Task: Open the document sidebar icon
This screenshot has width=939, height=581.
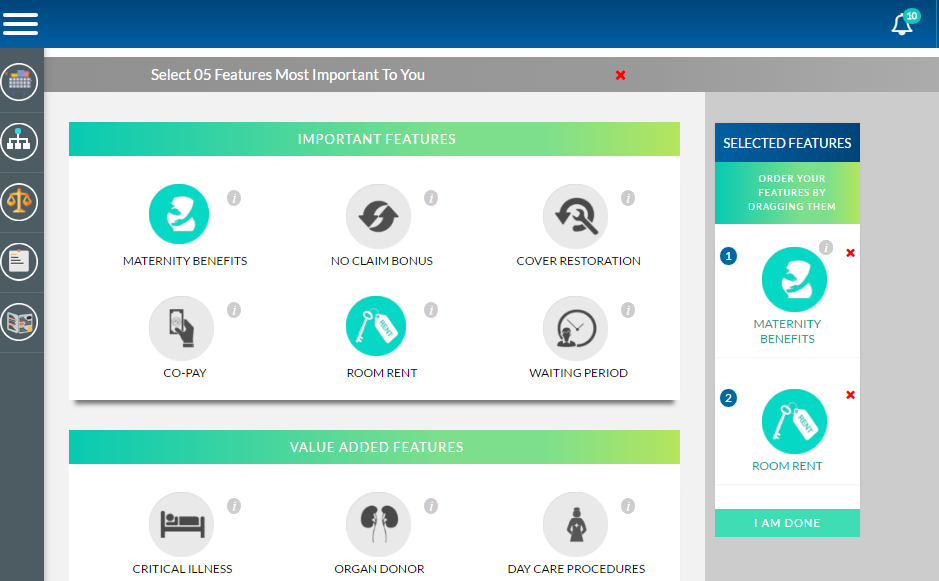Action: point(20,262)
